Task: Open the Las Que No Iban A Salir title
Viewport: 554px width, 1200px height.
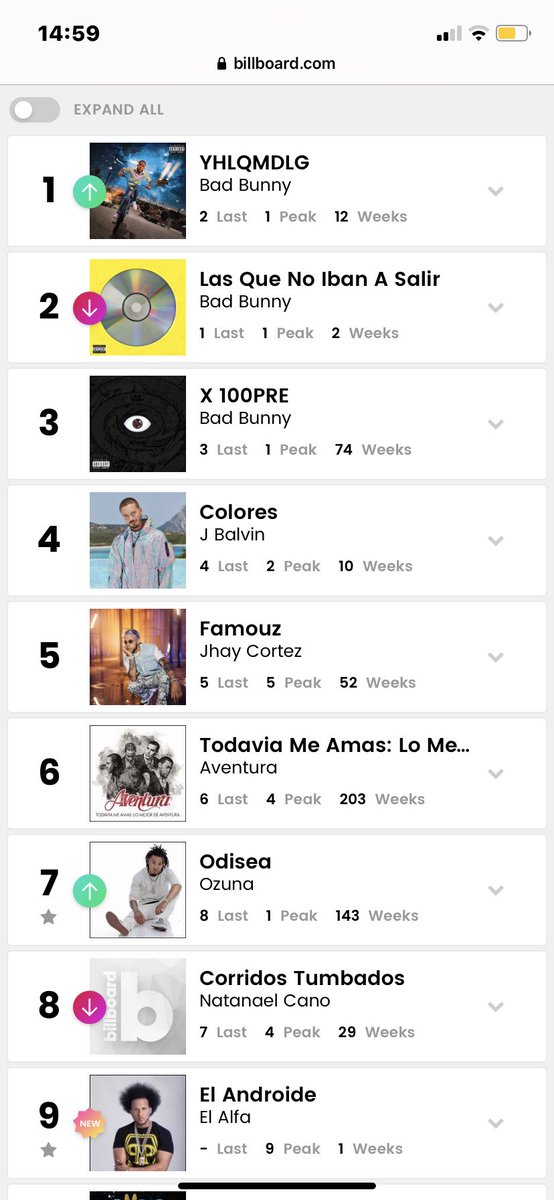Action: point(320,279)
